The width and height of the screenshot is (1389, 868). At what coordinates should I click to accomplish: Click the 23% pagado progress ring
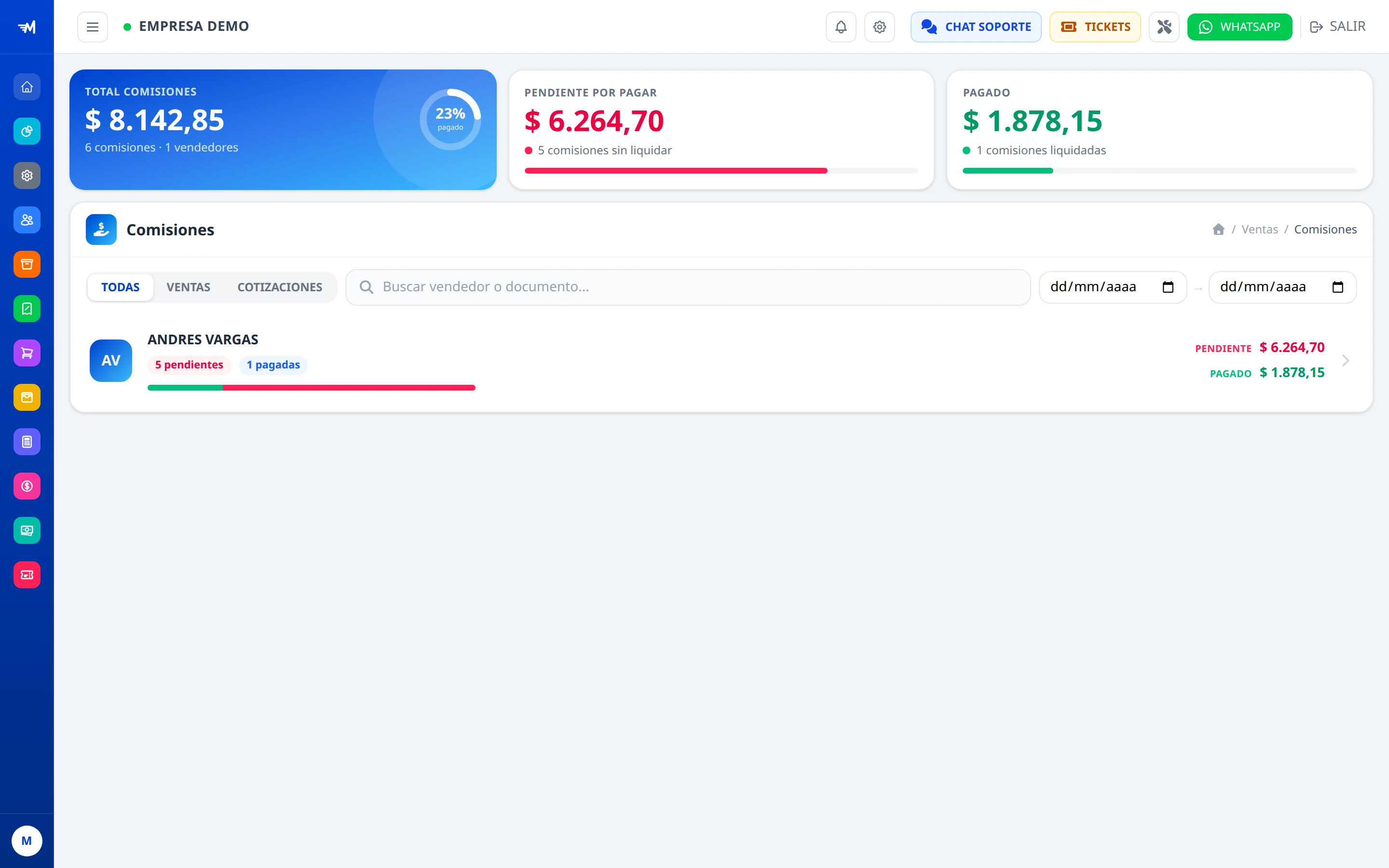pos(450,120)
